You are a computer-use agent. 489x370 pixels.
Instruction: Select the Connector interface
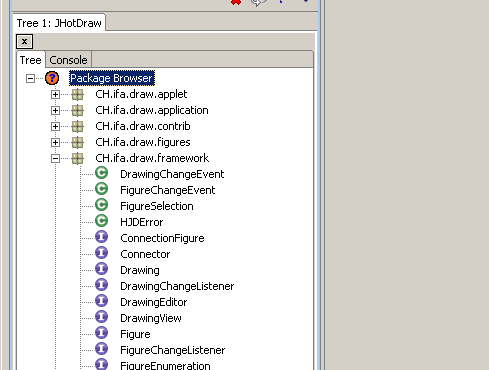click(145, 254)
